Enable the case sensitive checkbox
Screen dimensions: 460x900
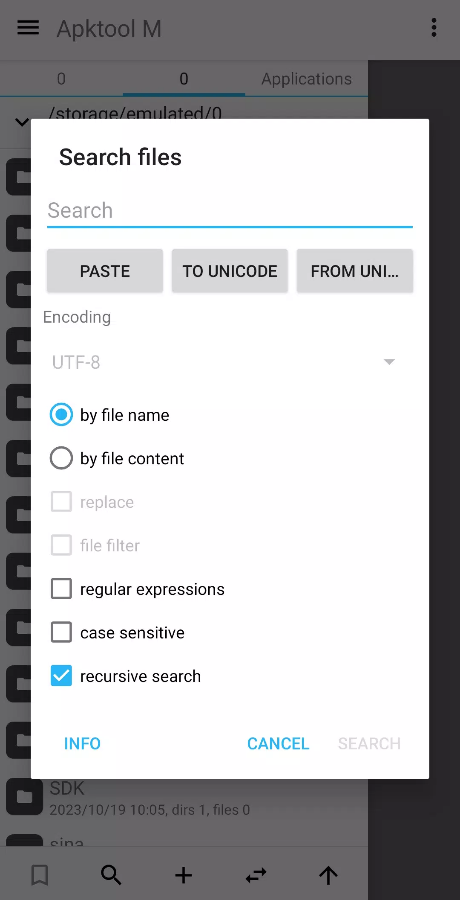(x=118, y=633)
